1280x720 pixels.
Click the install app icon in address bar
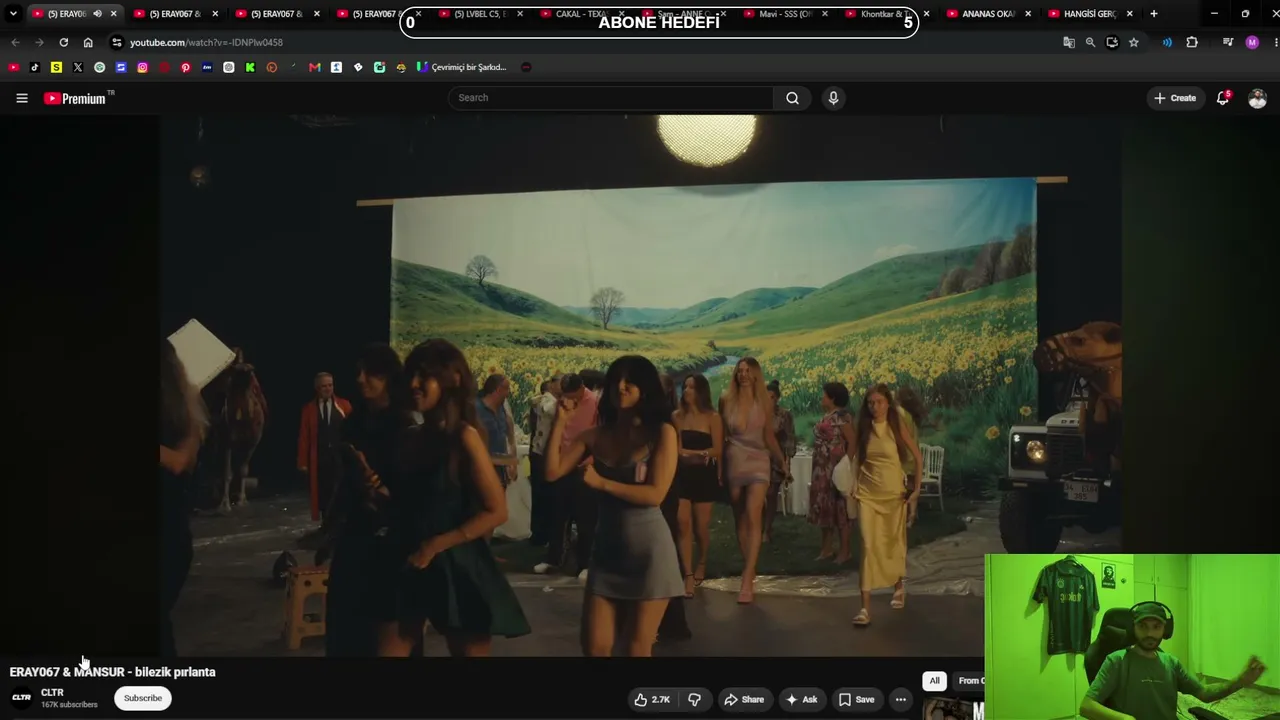pos(1112,42)
